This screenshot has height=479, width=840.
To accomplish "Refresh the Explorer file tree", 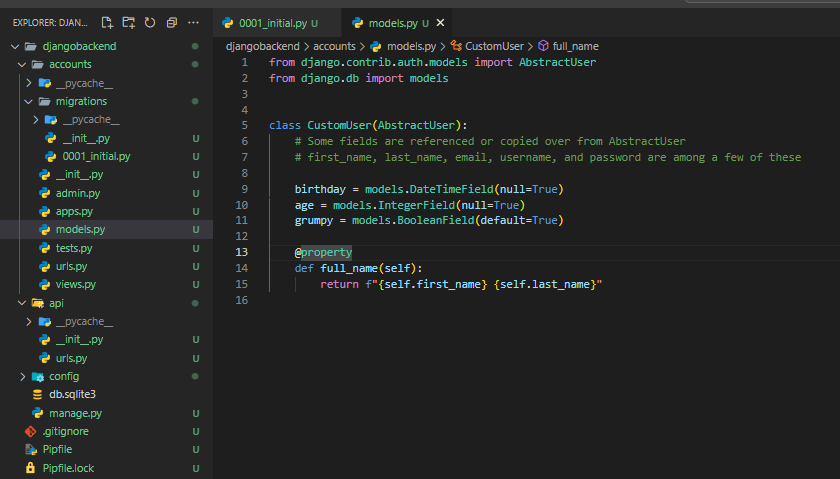I will pyautogui.click(x=149, y=21).
